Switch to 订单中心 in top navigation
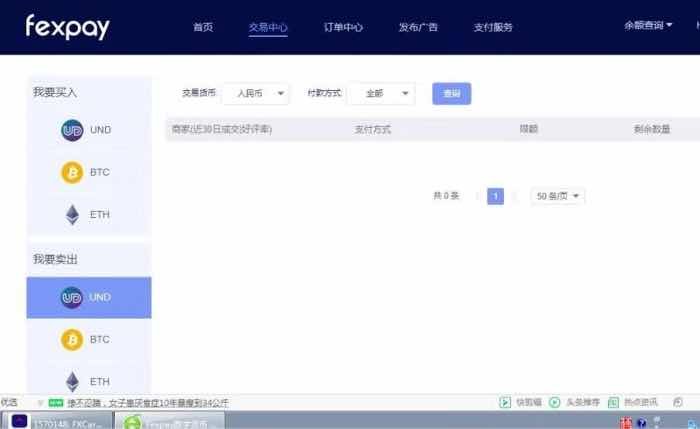700x429 pixels. (x=345, y=27)
